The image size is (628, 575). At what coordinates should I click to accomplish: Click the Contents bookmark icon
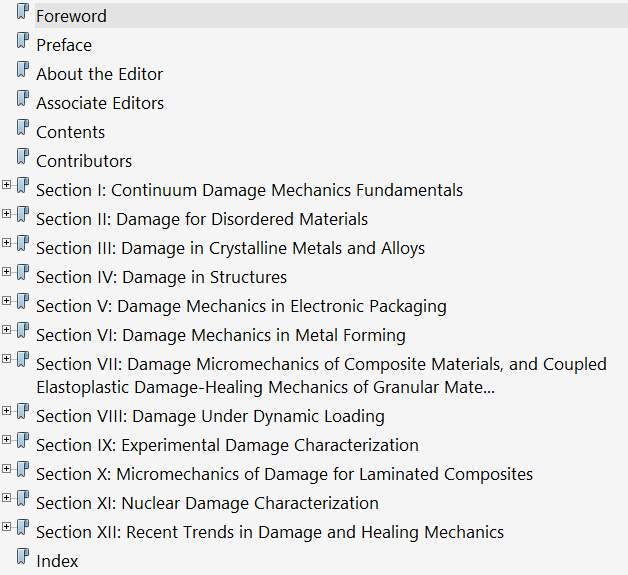click(23, 129)
